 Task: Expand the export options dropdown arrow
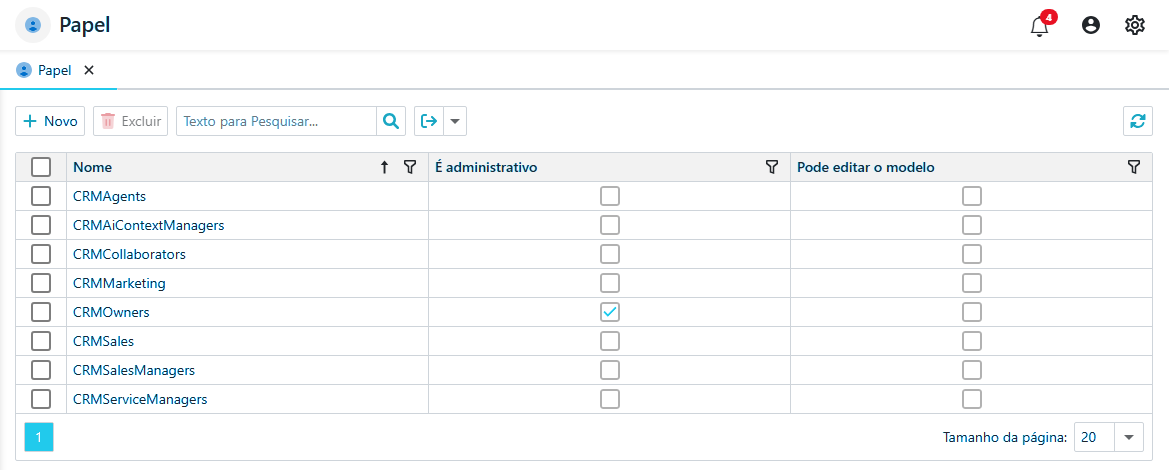pos(456,121)
